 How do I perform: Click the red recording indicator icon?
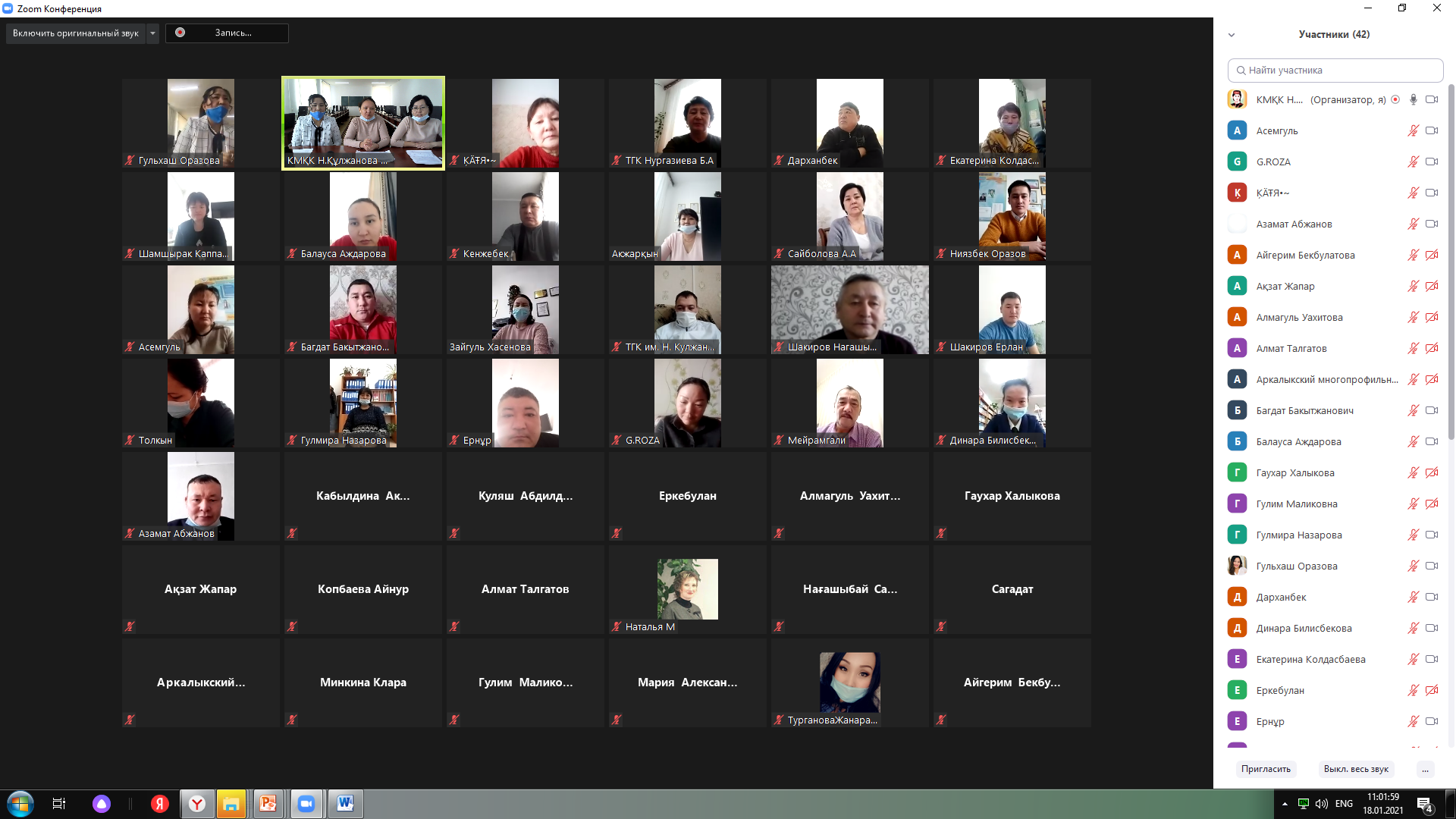[180, 33]
